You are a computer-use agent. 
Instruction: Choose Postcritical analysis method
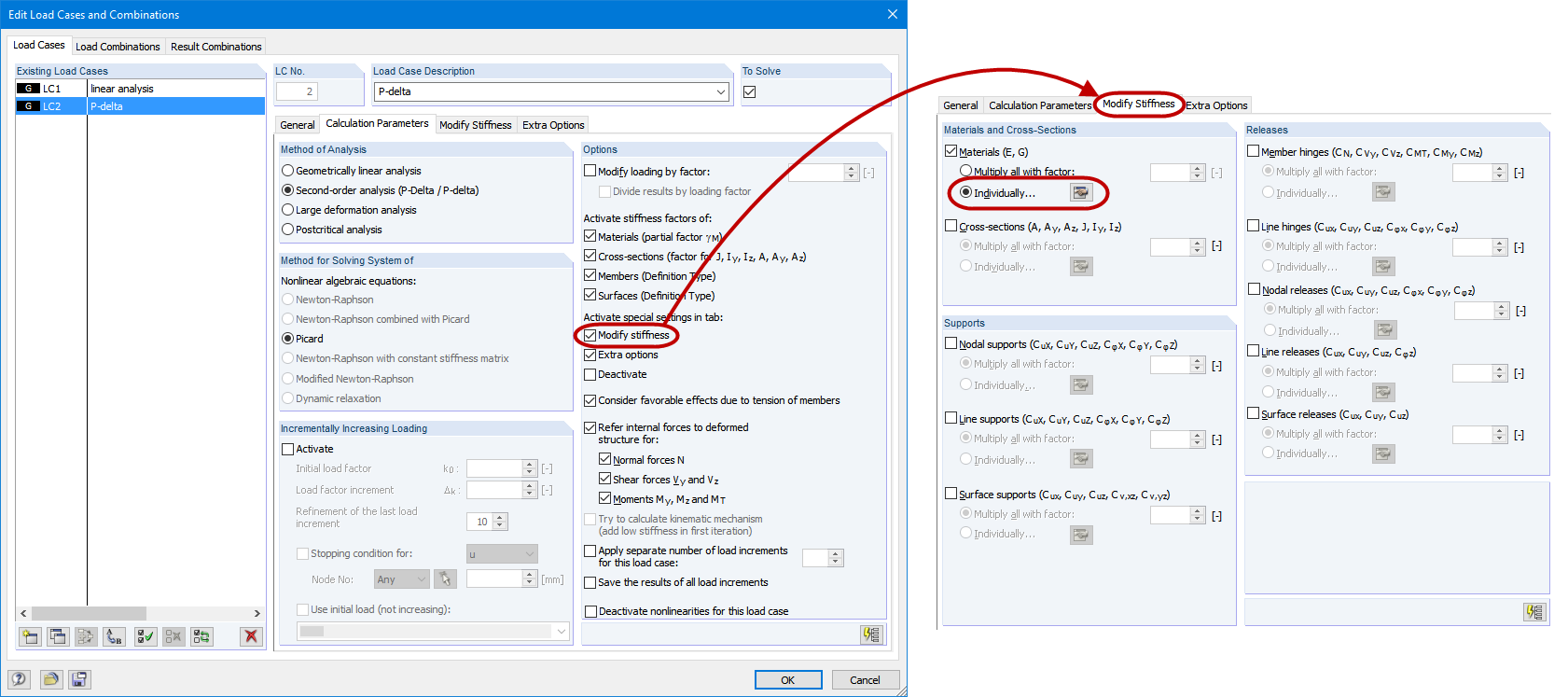pos(288,230)
